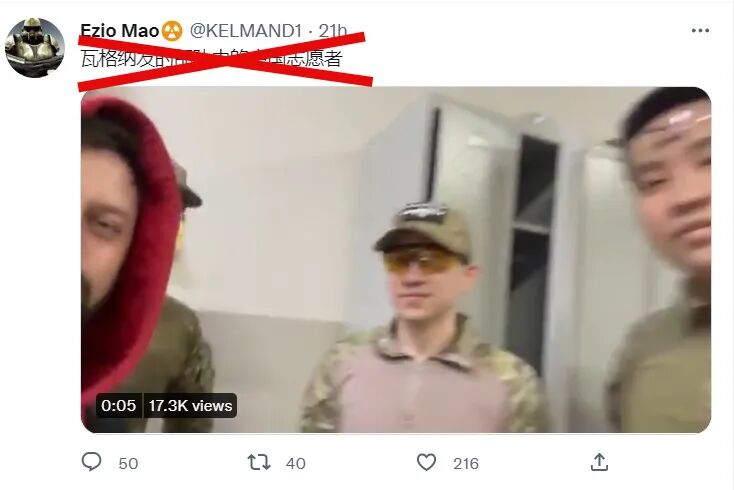Screen dimensions: 734x490
Task: Click the reply count 50
Action: (x=128, y=463)
